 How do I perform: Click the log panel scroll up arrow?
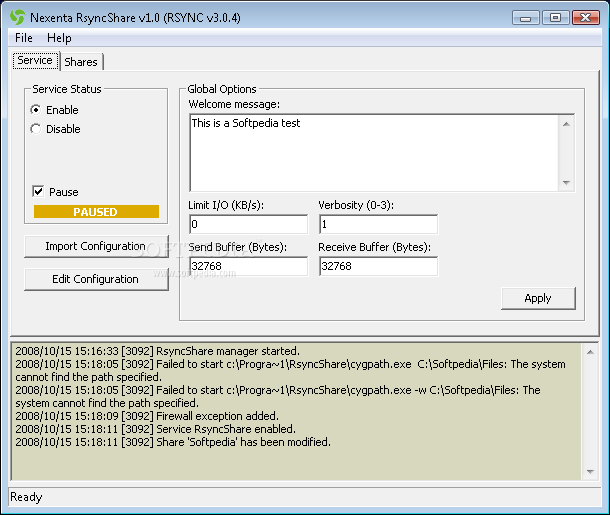pyautogui.click(x=590, y=352)
